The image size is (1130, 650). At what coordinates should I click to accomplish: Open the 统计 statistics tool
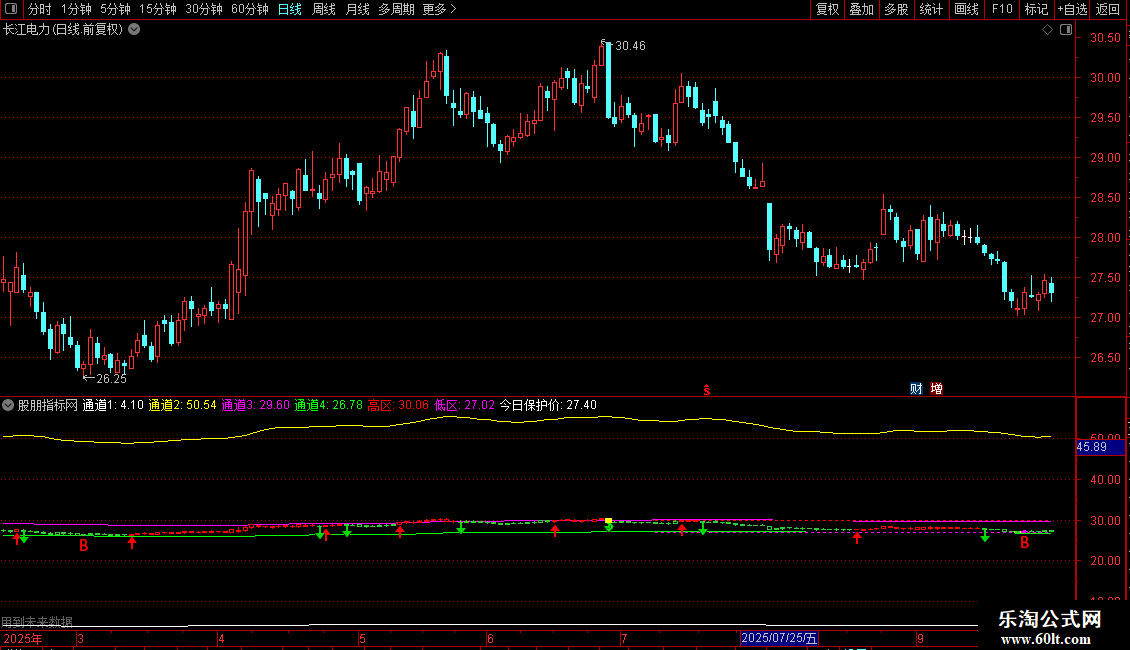(931, 9)
